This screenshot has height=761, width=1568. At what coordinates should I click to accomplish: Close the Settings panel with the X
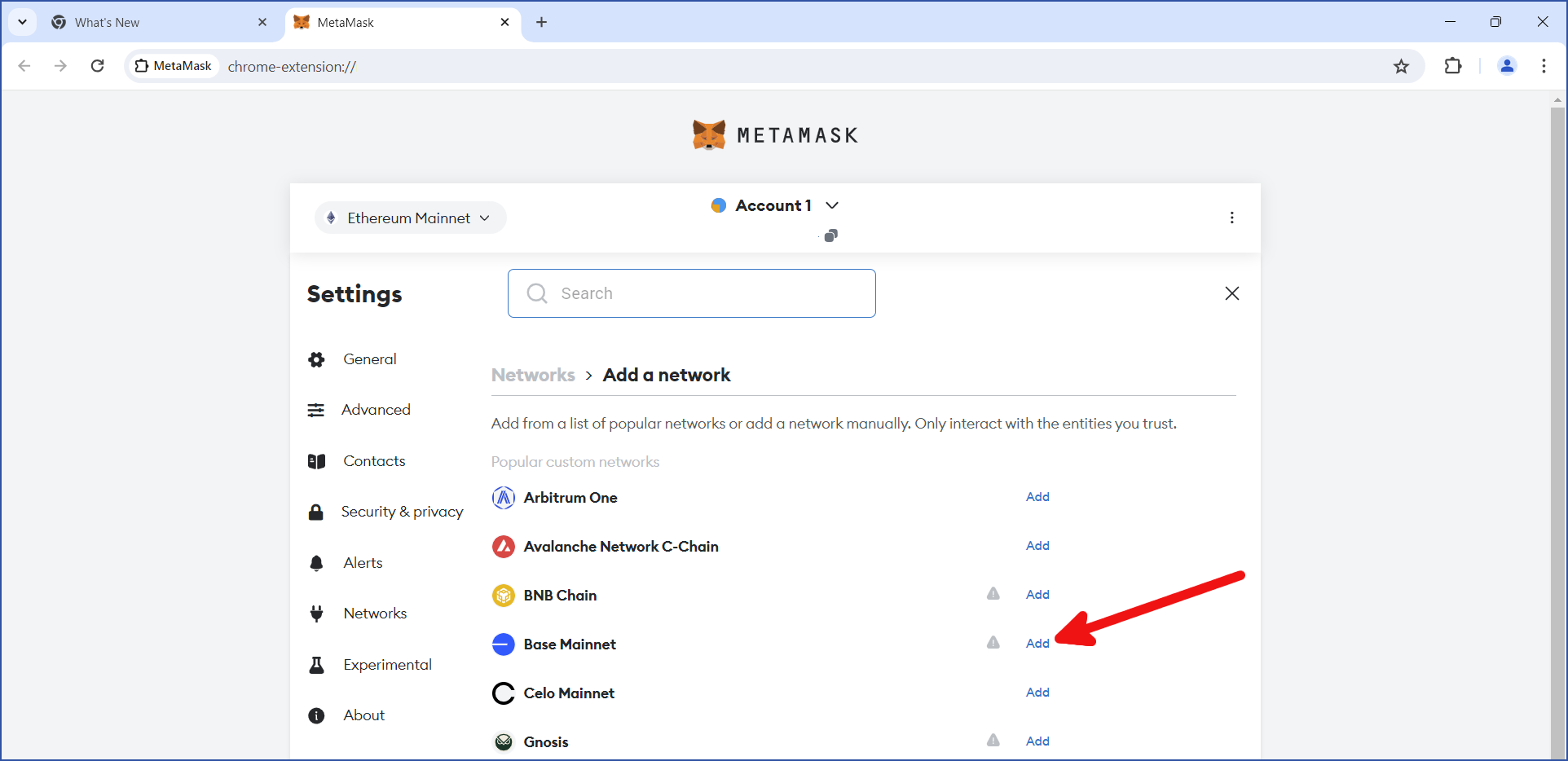(x=1231, y=293)
